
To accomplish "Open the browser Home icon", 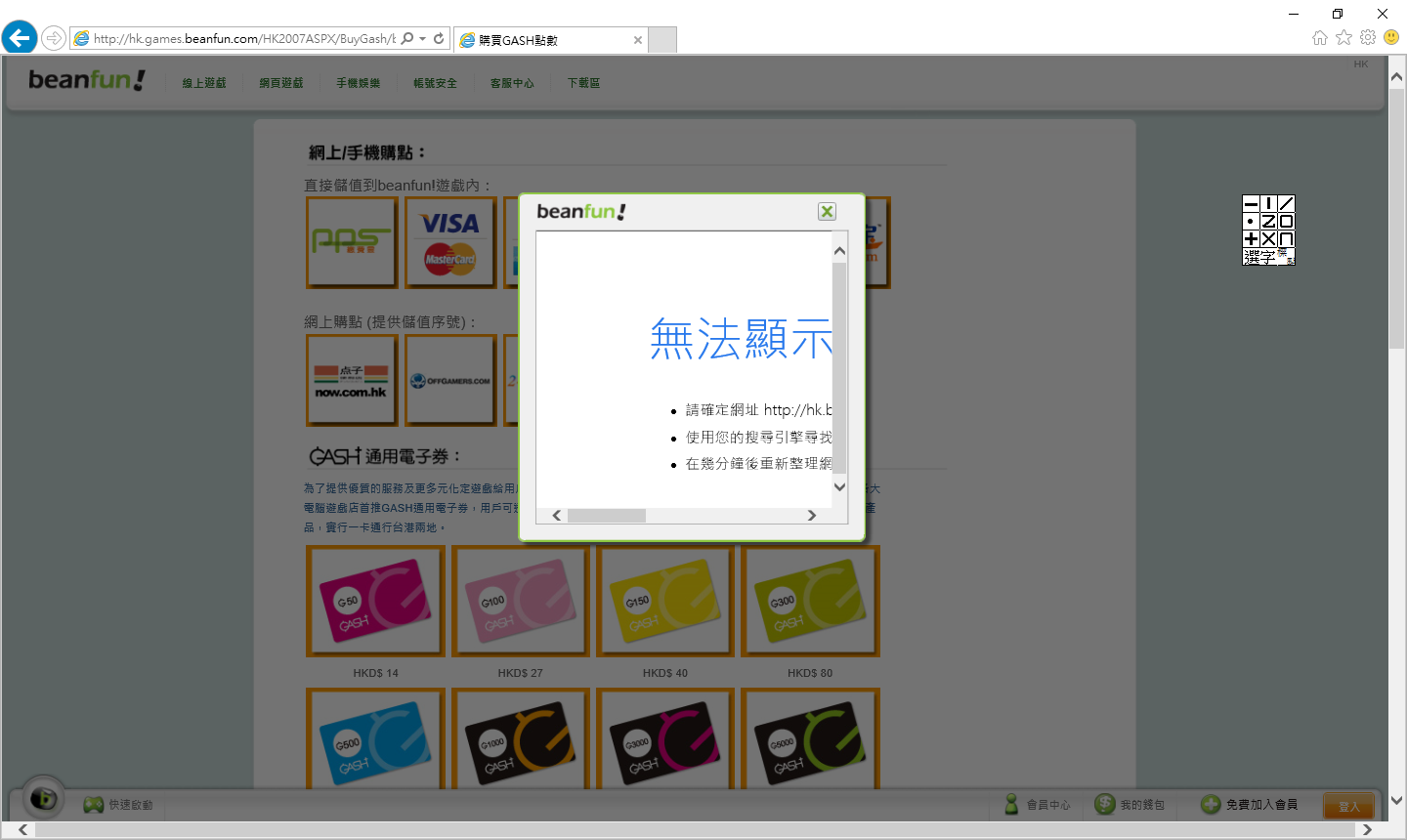I will pos(1320,38).
